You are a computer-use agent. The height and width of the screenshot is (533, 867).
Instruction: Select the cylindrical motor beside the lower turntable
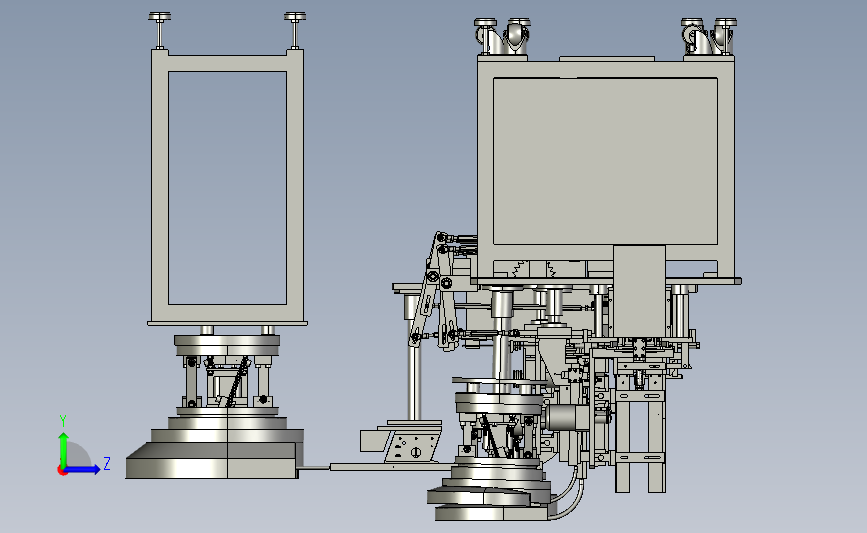[566, 418]
